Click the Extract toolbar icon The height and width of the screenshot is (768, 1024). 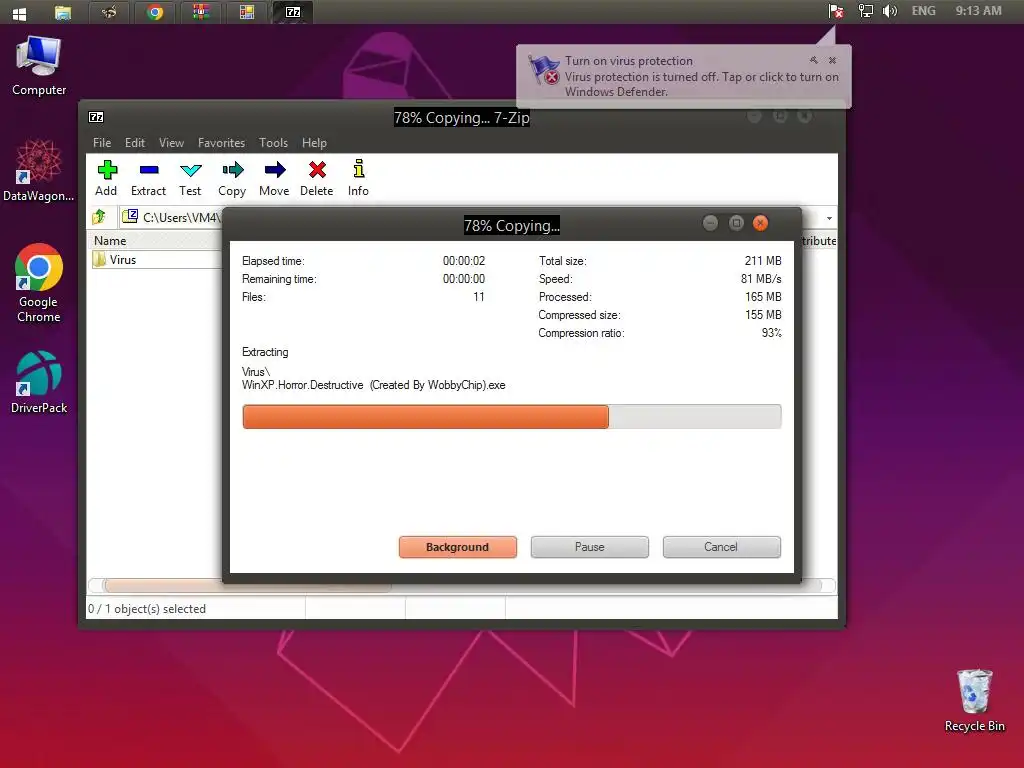click(149, 171)
